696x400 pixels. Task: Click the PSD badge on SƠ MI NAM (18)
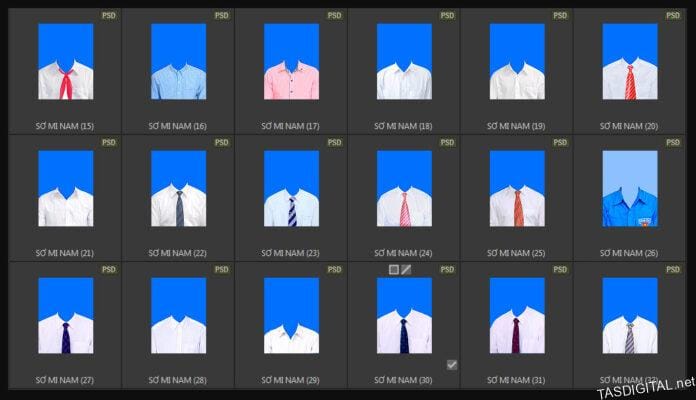point(447,16)
